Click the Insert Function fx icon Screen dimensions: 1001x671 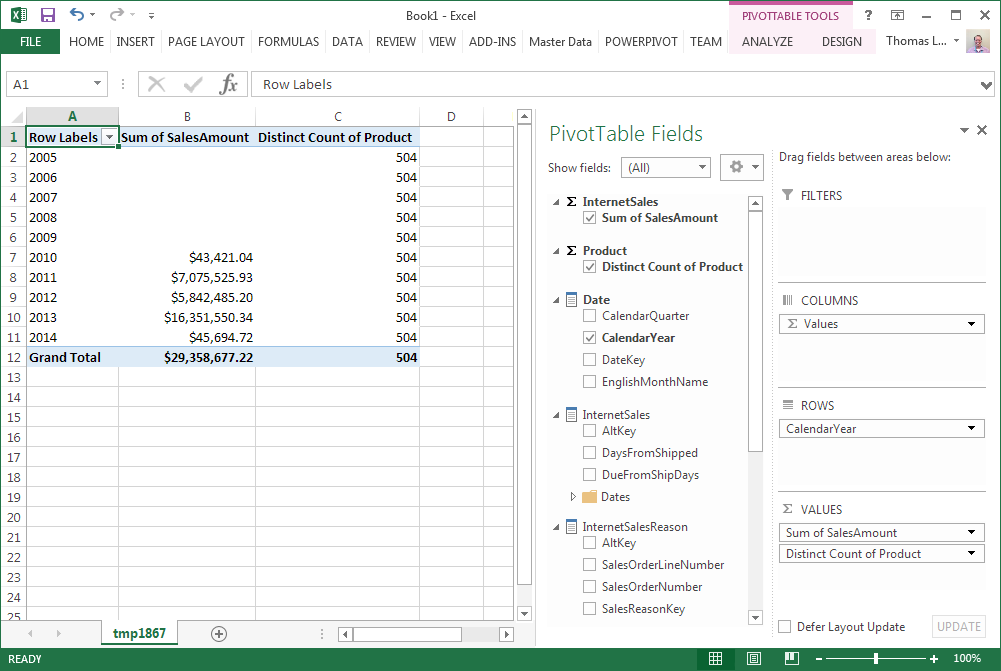click(229, 84)
